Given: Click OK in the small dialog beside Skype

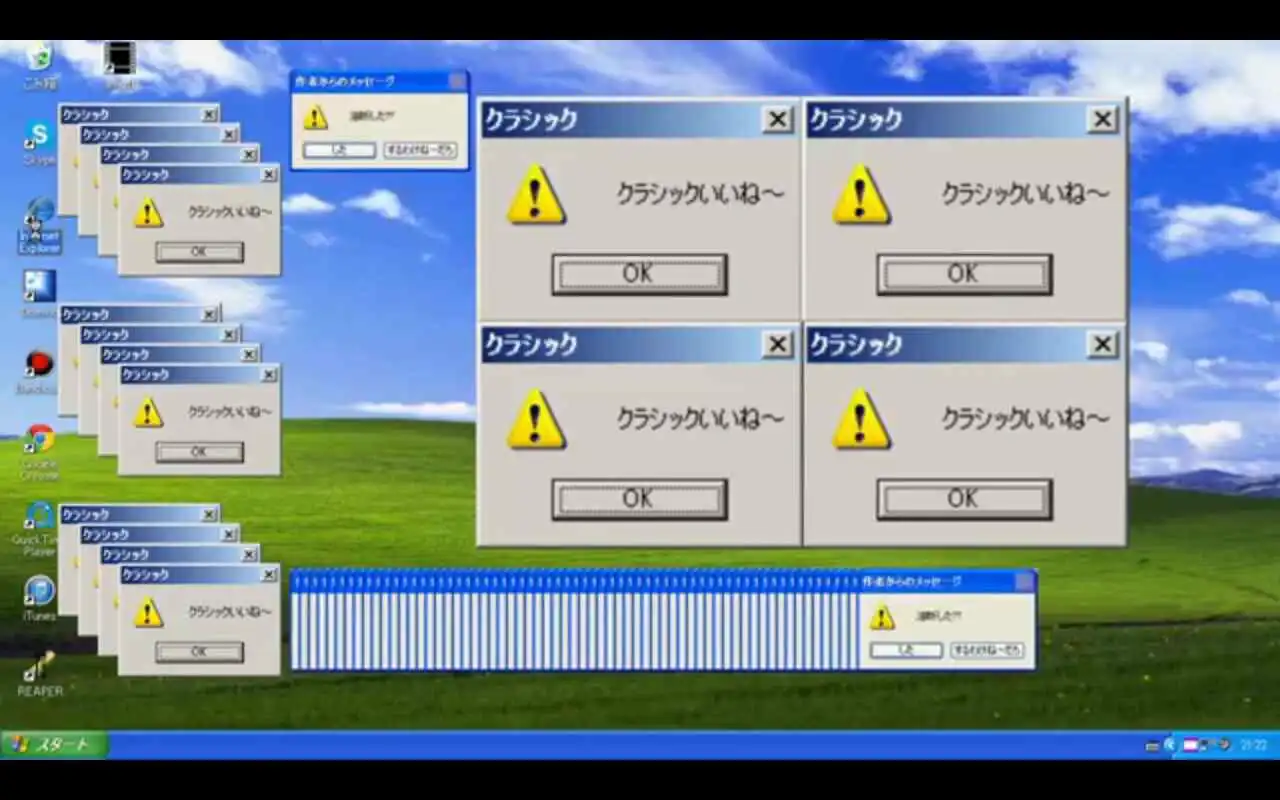Looking at the screenshot, I should (199, 252).
